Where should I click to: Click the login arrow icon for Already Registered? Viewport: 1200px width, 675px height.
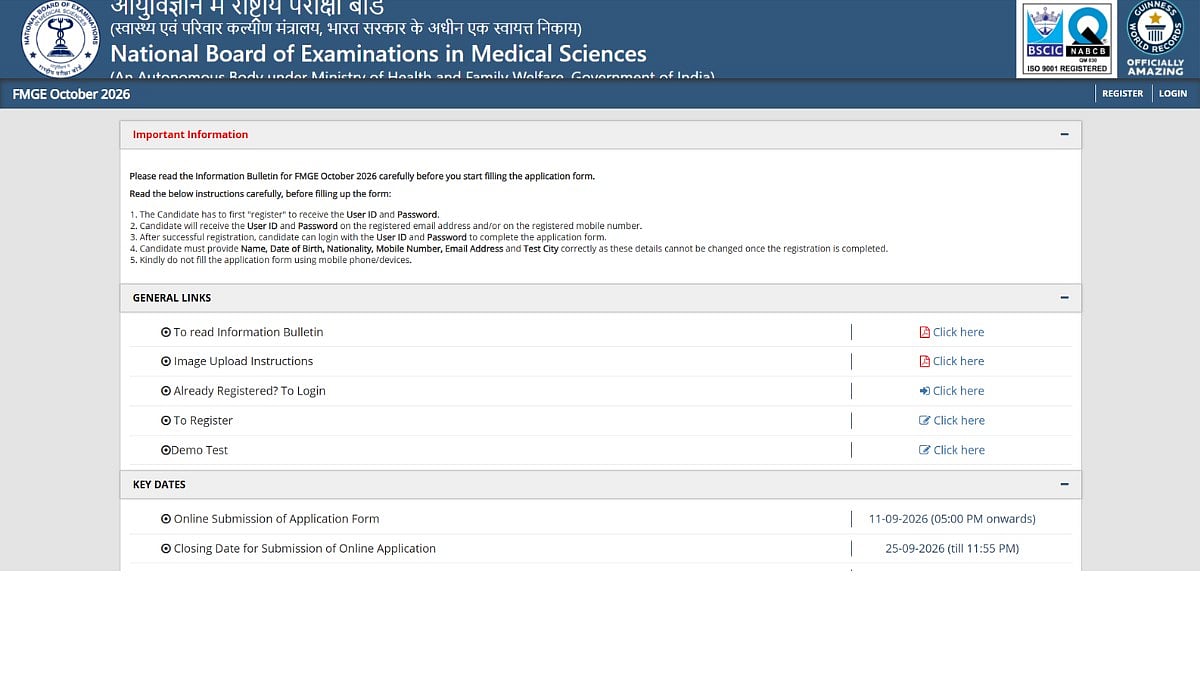924,391
